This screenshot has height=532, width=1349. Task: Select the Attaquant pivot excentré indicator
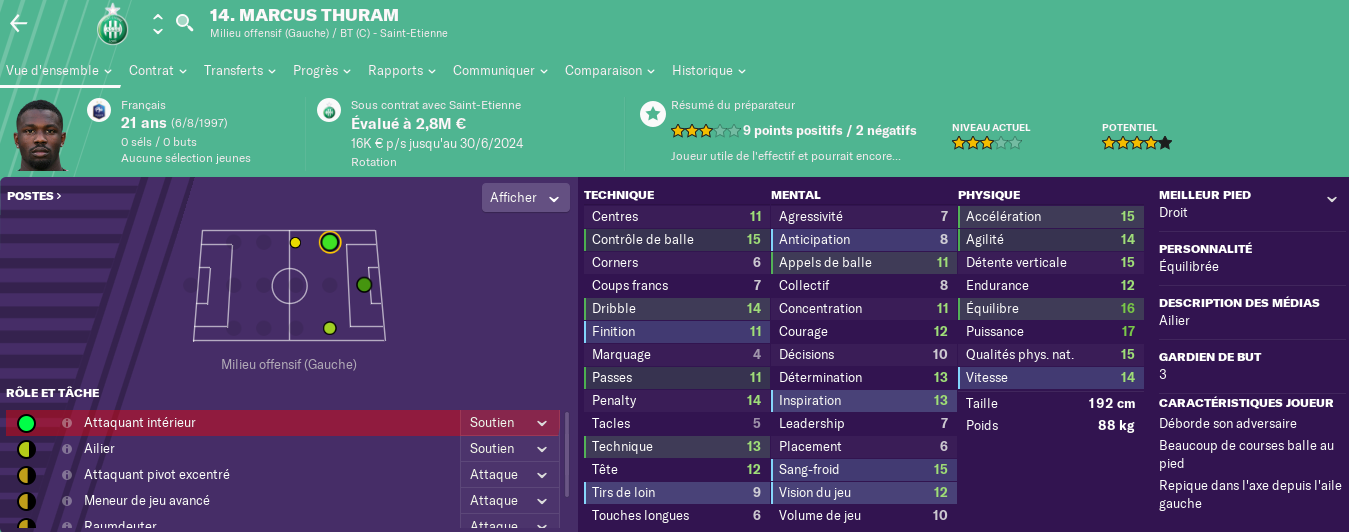click(26, 475)
